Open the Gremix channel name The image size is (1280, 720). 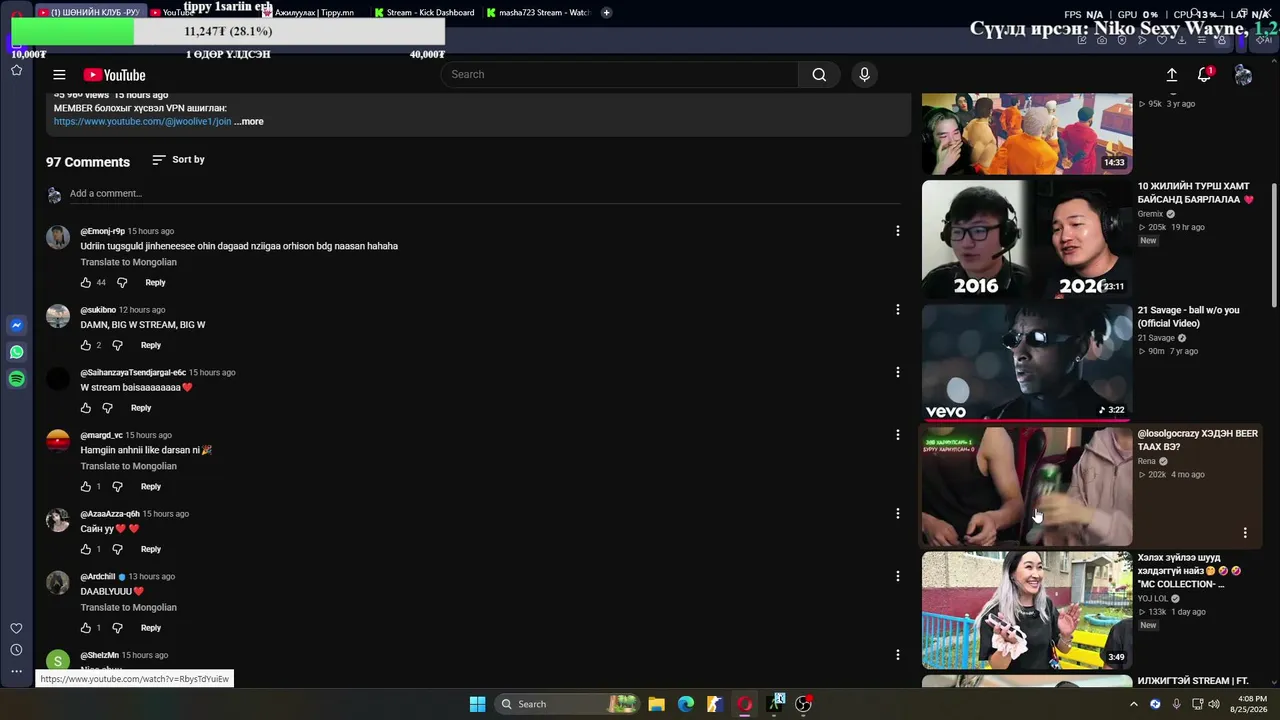[x=1150, y=214]
